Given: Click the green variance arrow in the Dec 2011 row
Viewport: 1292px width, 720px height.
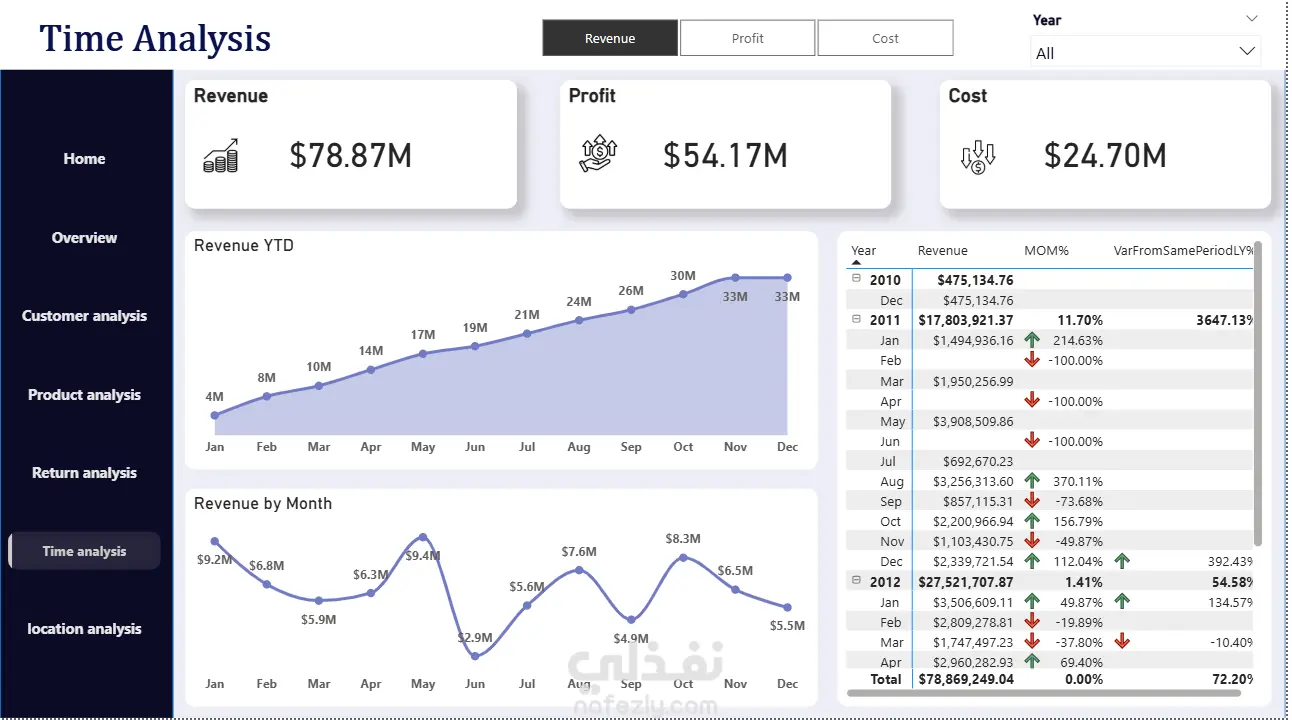Looking at the screenshot, I should point(1122,562).
